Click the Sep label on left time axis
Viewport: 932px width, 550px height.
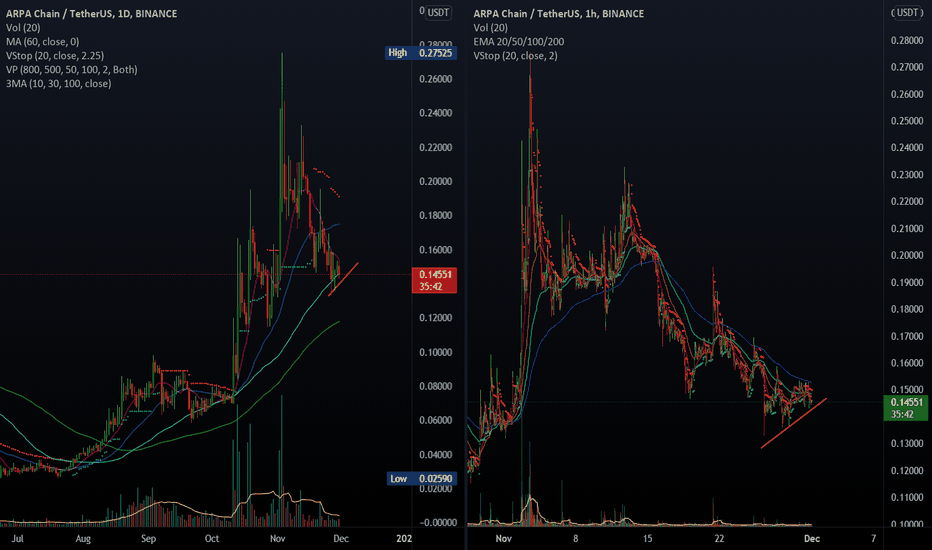[x=148, y=539]
